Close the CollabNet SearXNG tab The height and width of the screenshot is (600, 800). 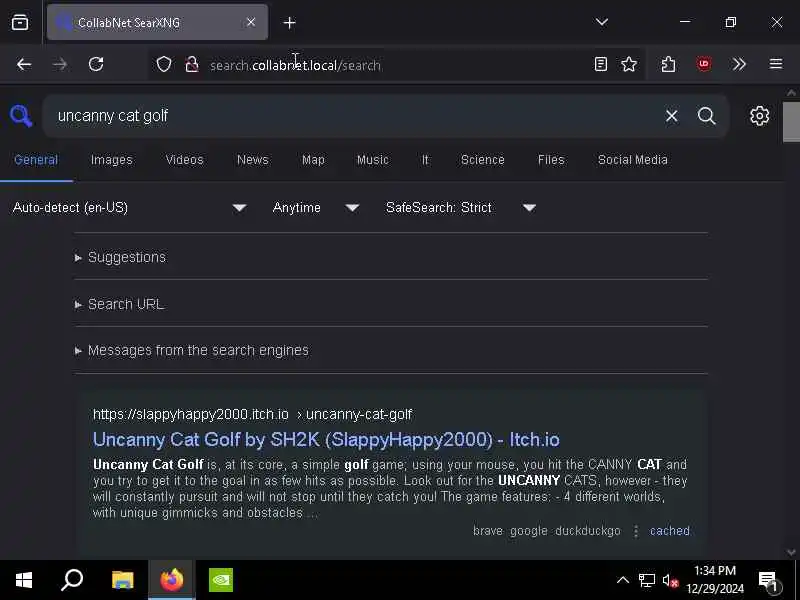tap(251, 22)
